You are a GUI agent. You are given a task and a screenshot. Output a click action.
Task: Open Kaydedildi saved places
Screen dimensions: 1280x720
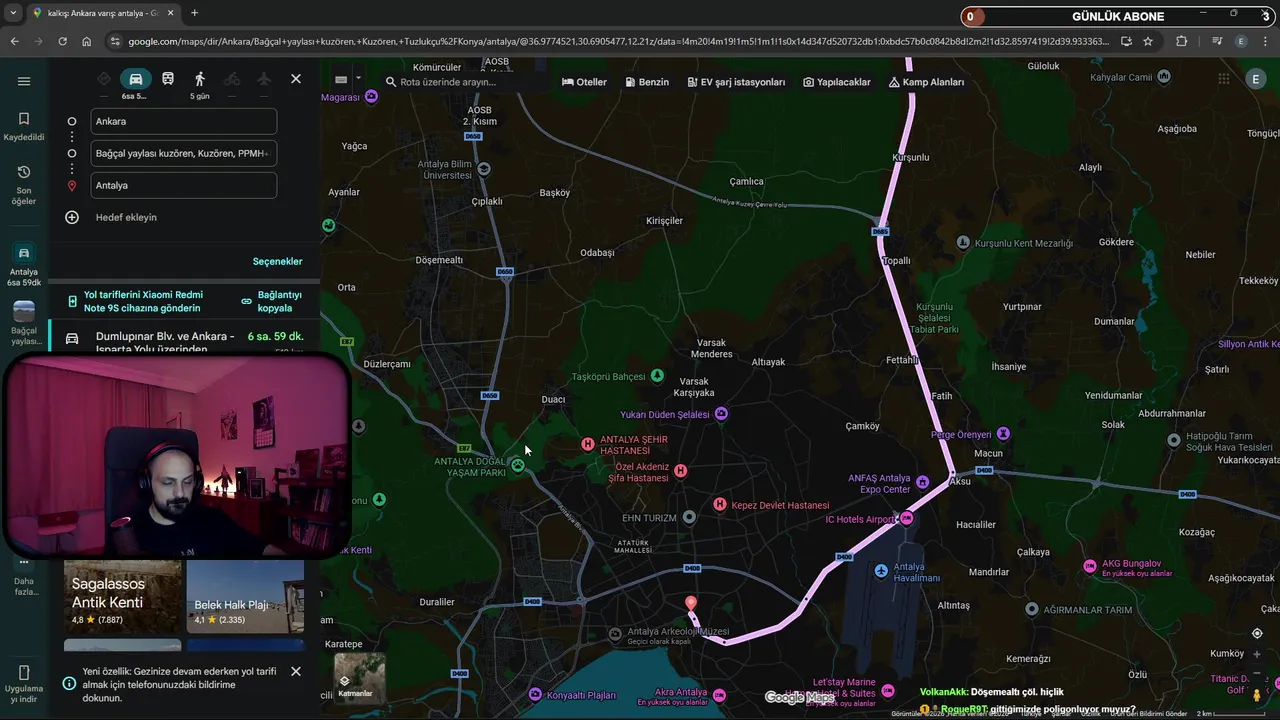pyautogui.click(x=24, y=126)
